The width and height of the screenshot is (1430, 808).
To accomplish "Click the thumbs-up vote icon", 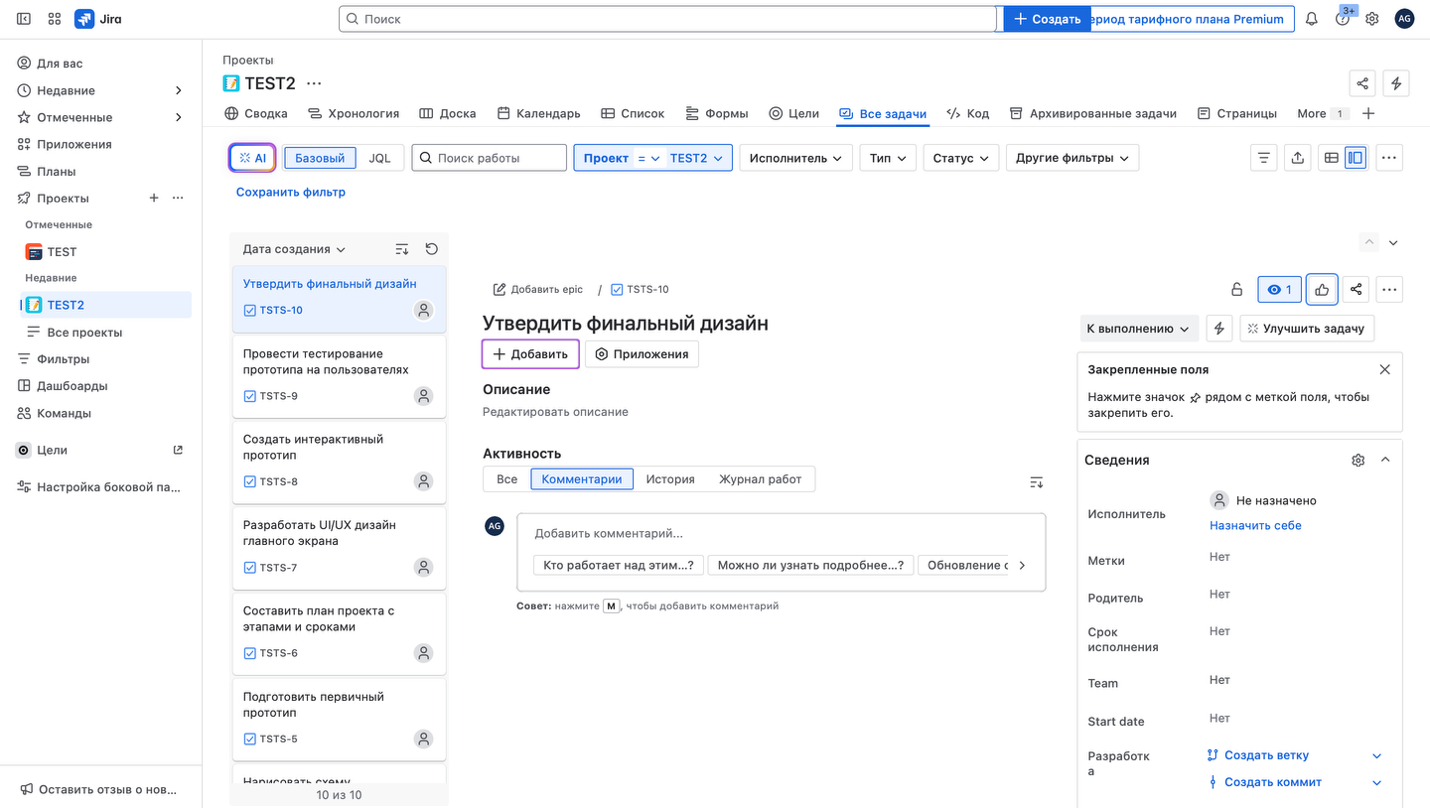I will (x=1322, y=290).
